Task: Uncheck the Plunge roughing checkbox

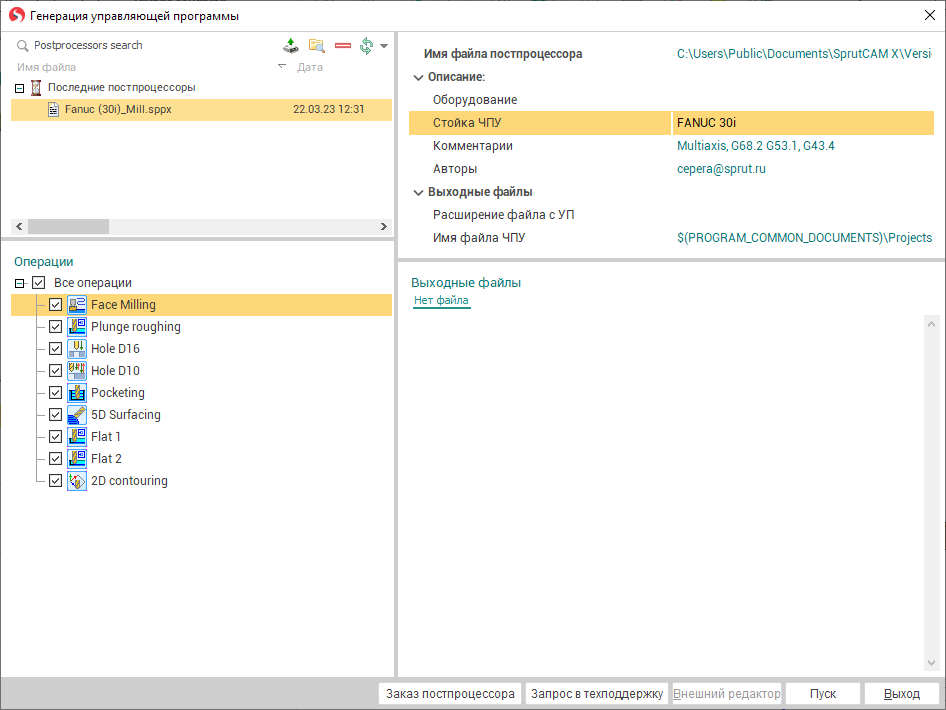Action: [56, 327]
